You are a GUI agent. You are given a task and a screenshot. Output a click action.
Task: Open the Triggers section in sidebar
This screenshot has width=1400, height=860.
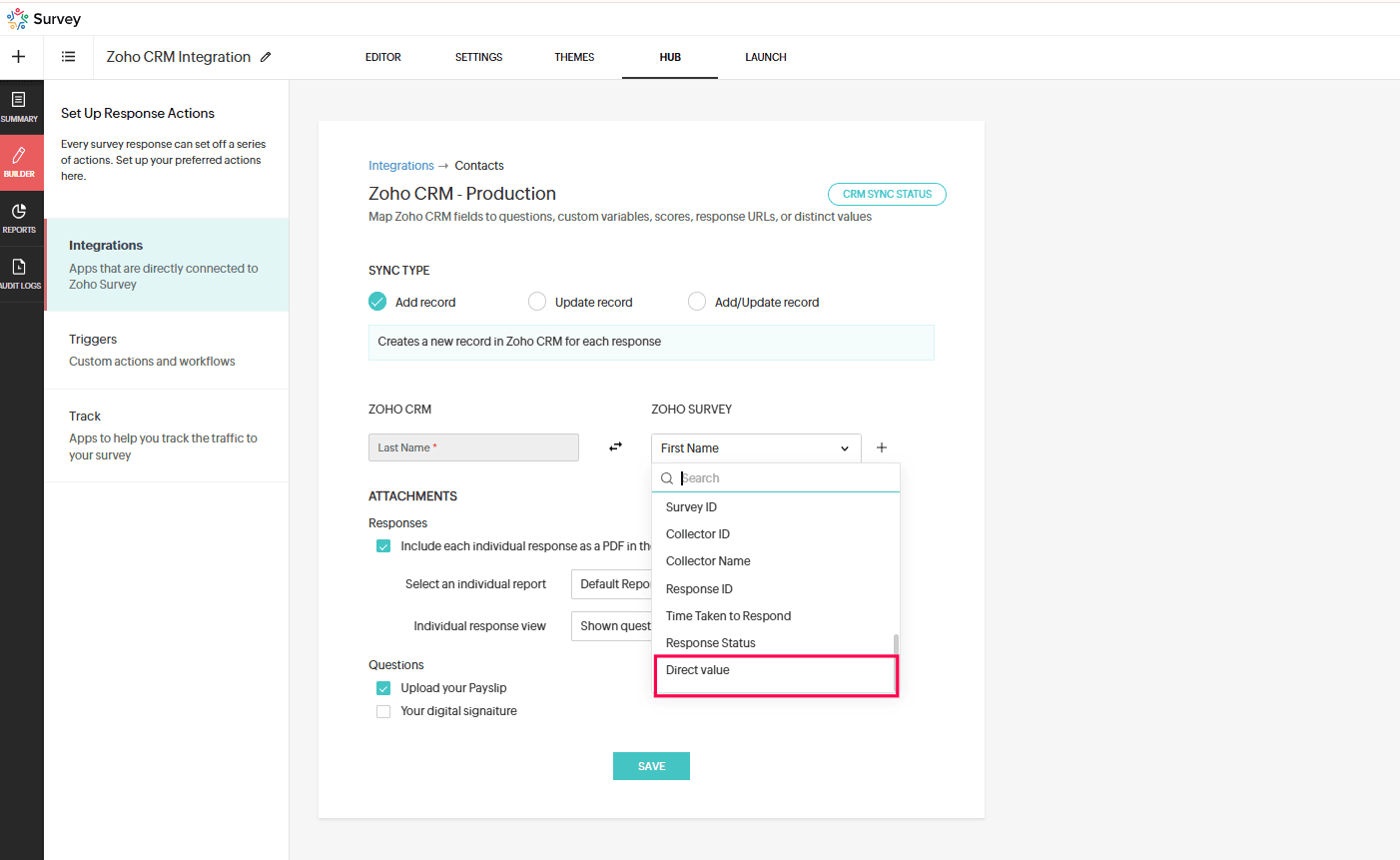click(x=167, y=351)
